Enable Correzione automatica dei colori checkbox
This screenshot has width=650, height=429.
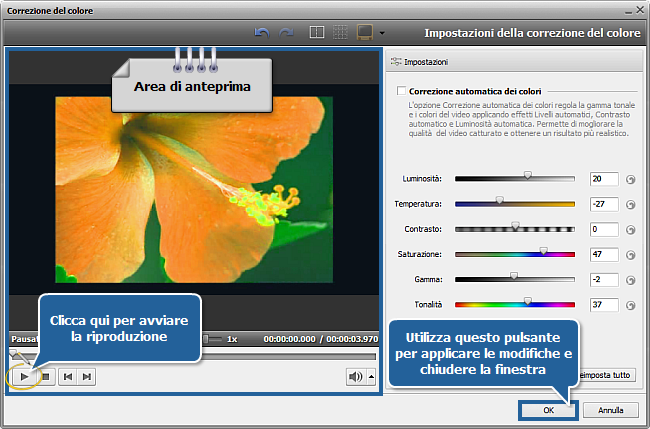click(401, 91)
